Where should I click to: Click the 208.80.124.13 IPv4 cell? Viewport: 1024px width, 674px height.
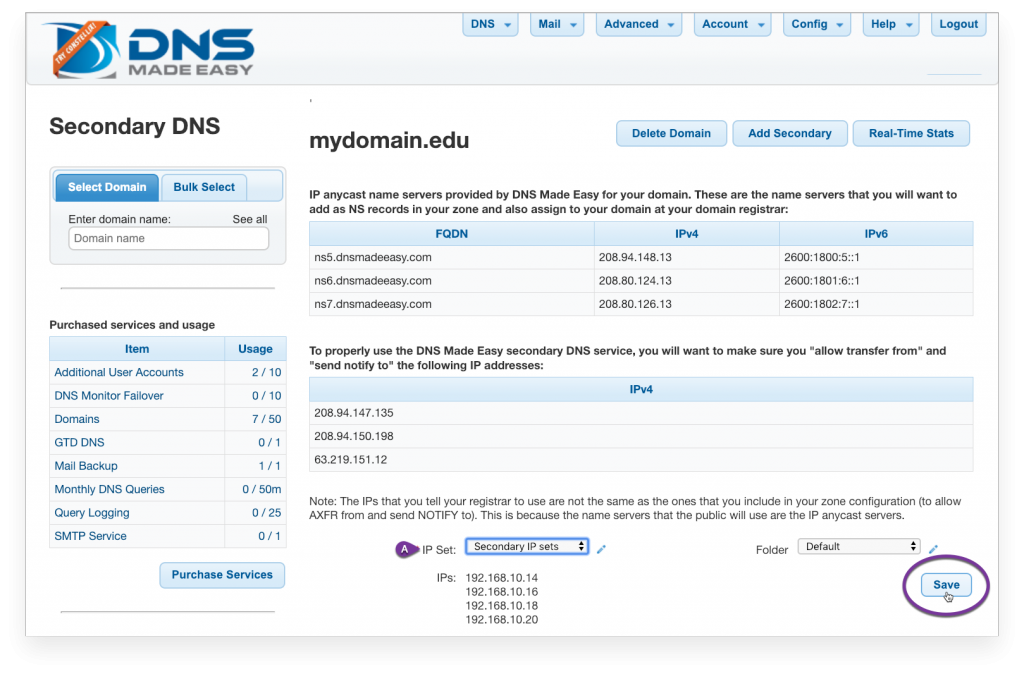686,281
